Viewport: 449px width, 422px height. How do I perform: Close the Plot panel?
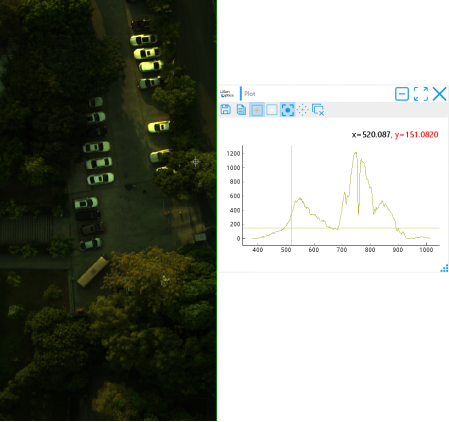point(439,94)
